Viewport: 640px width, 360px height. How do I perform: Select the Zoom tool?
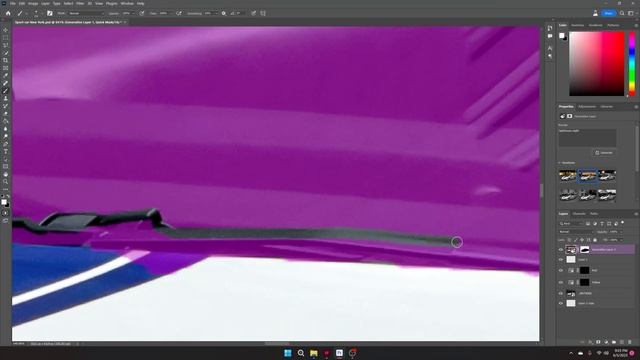(x=5, y=182)
